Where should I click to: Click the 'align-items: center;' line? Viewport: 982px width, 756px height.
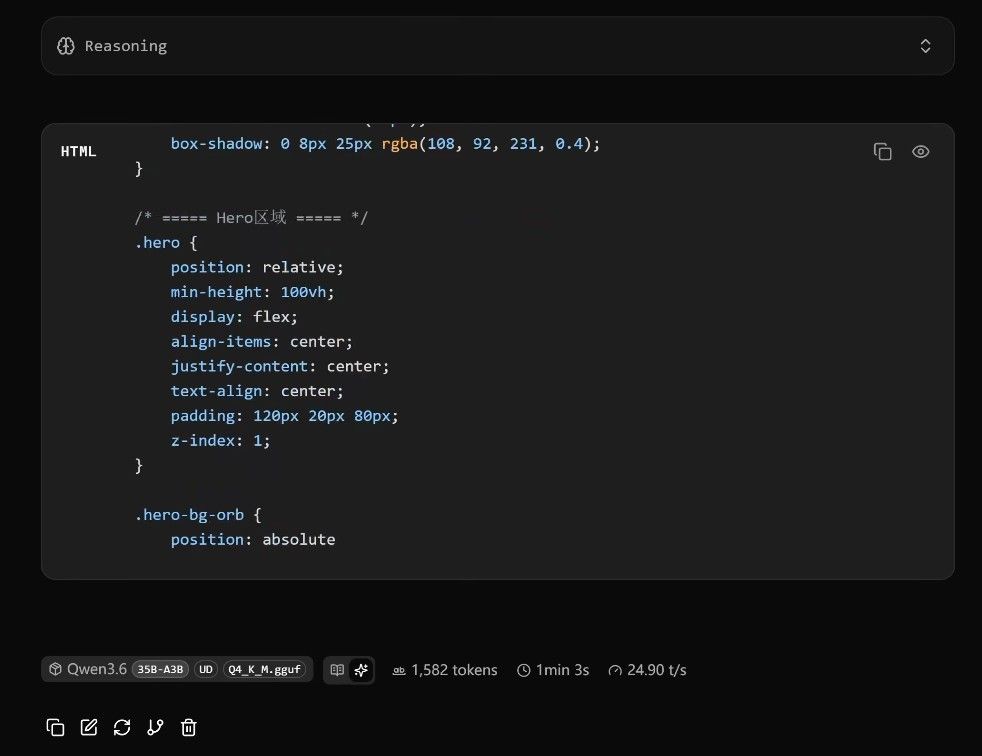[262, 341]
